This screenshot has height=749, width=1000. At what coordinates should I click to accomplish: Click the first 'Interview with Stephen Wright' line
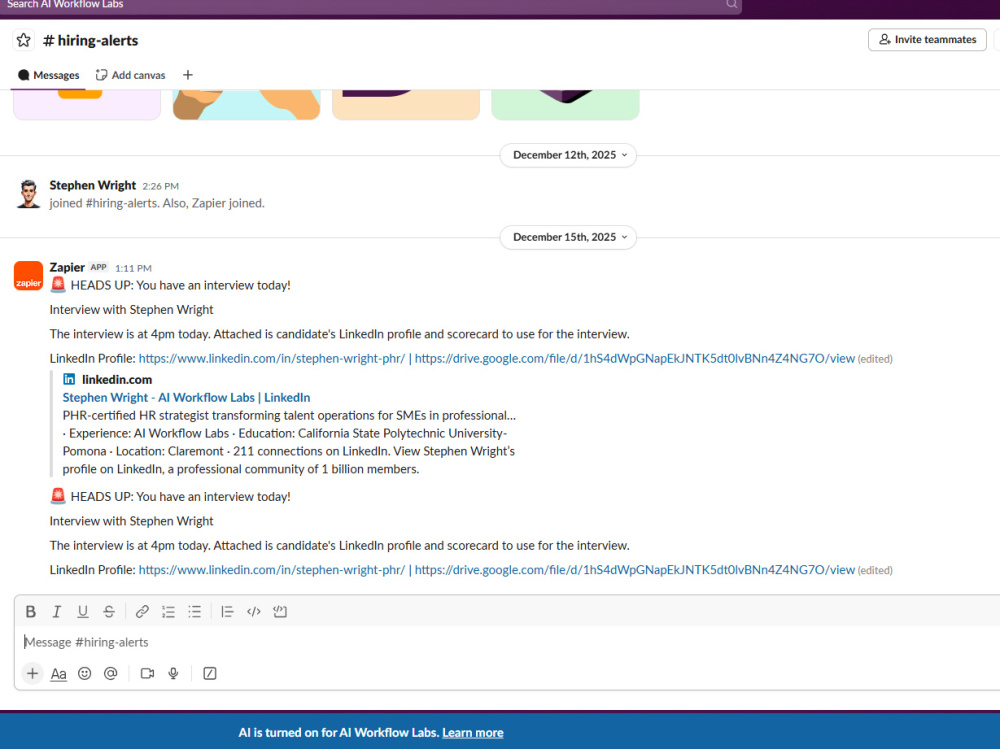point(131,310)
